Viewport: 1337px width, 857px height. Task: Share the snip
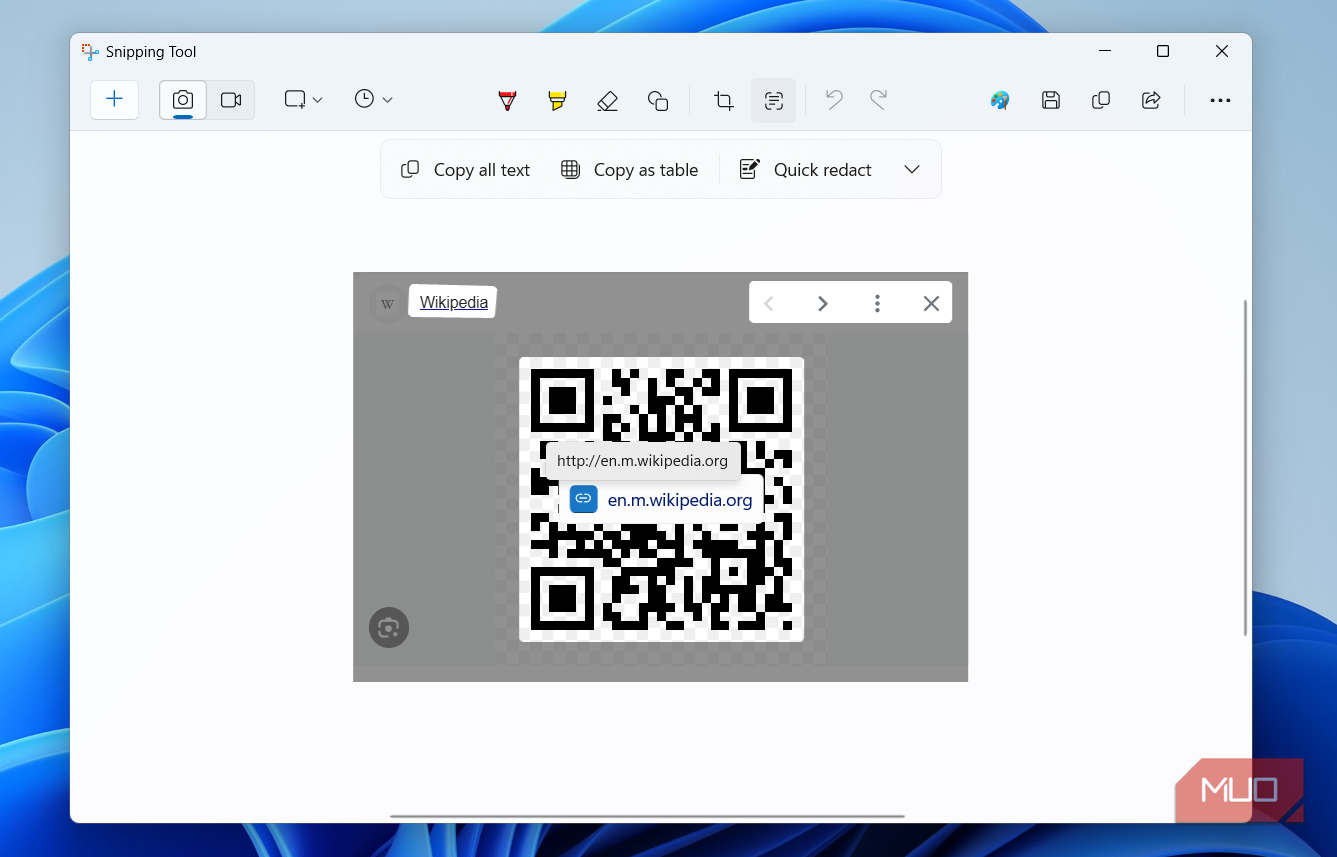click(x=1151, y=100)
